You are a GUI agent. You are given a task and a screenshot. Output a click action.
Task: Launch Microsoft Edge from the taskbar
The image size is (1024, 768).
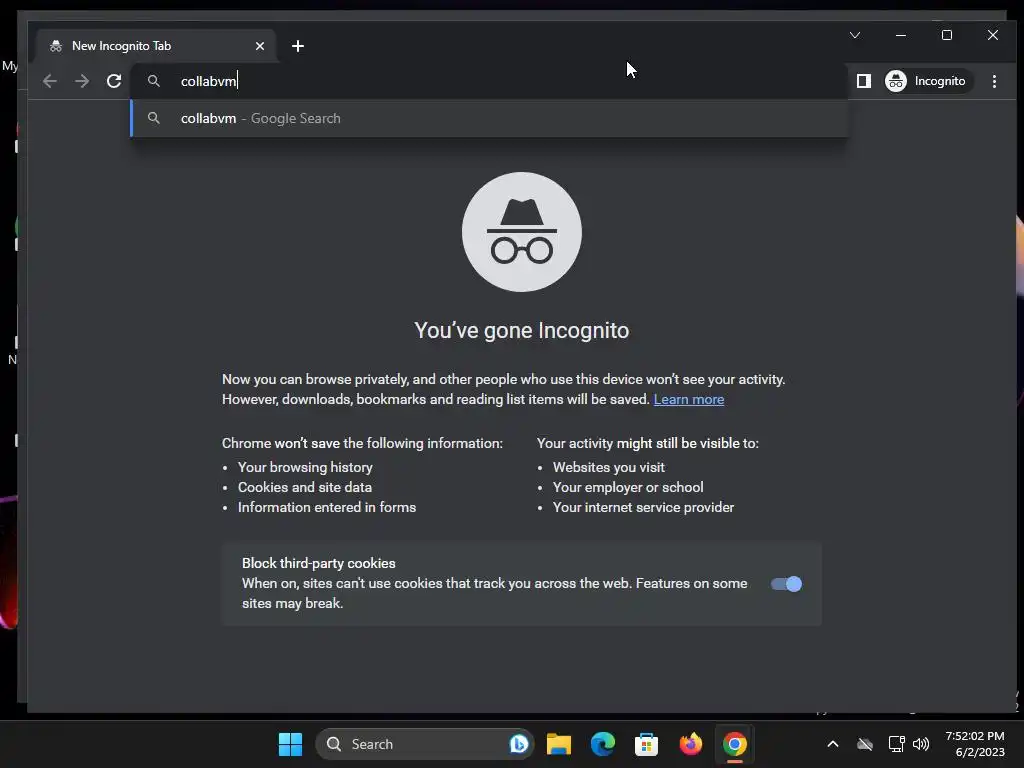click(603, 744)
